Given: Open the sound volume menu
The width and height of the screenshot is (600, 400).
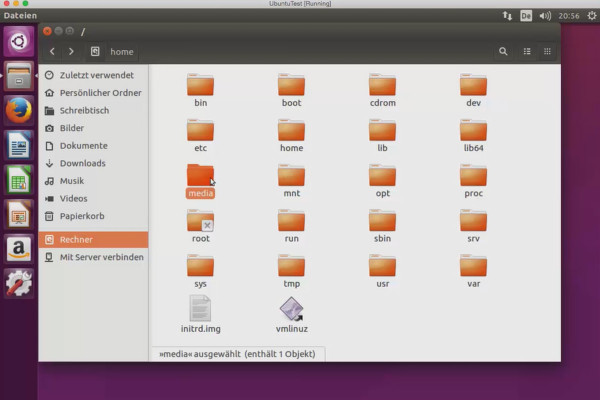Looking at the screenshot, I should 545,16.
